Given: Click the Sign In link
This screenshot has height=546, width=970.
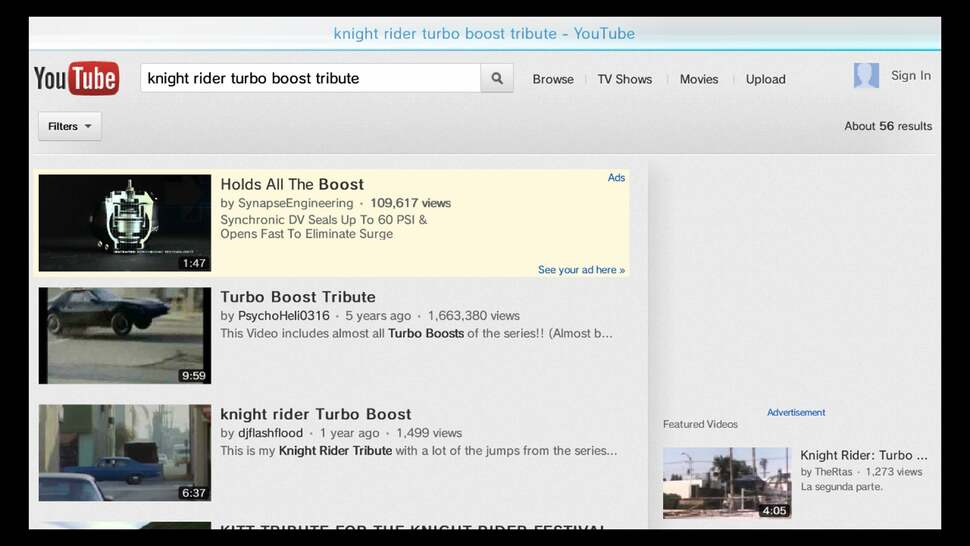Looking at the screenshot, I should pyautogui.click(x=910, y=75).
